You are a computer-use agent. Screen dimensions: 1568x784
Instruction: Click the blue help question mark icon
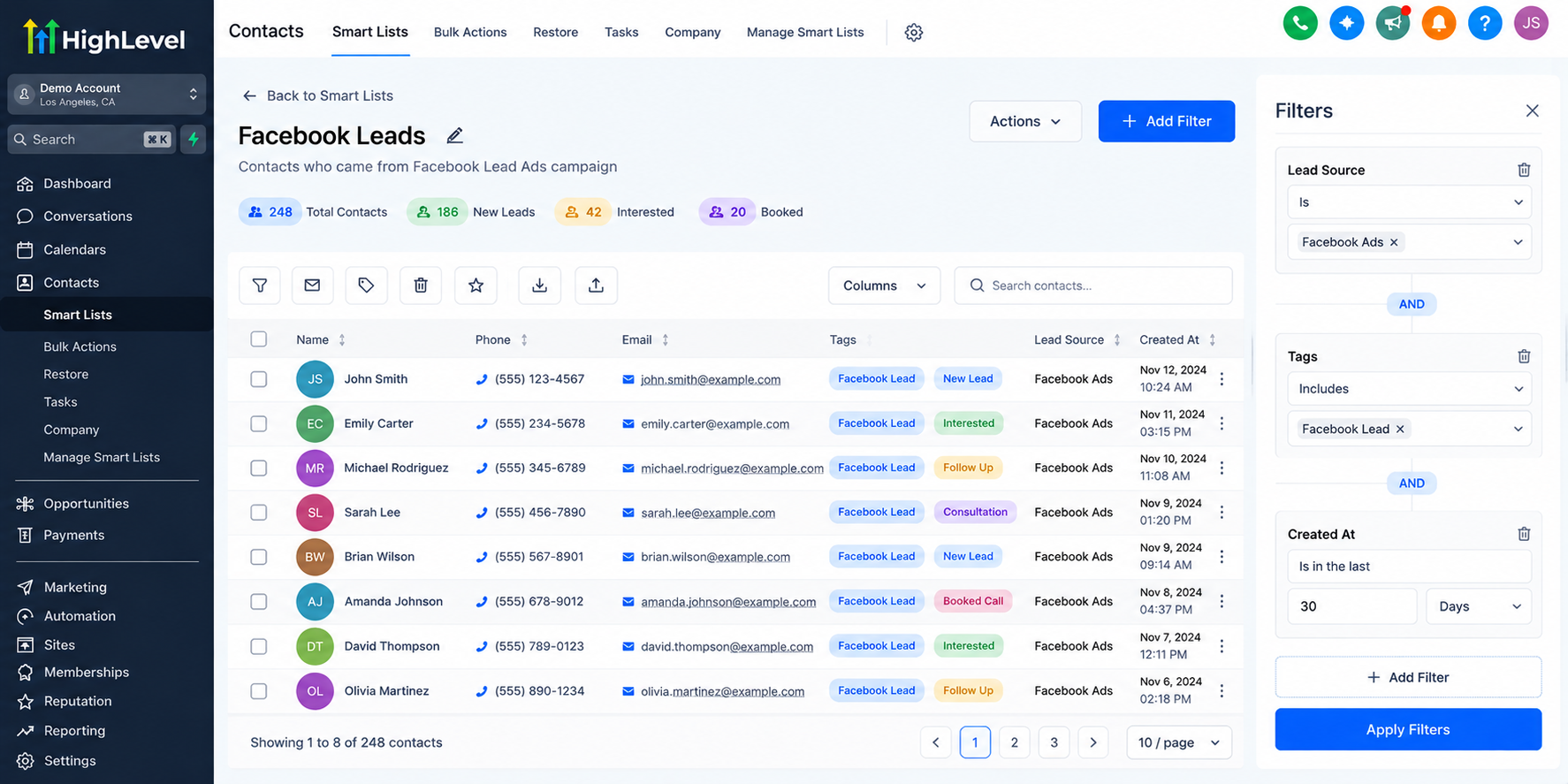pos(1484,23)
